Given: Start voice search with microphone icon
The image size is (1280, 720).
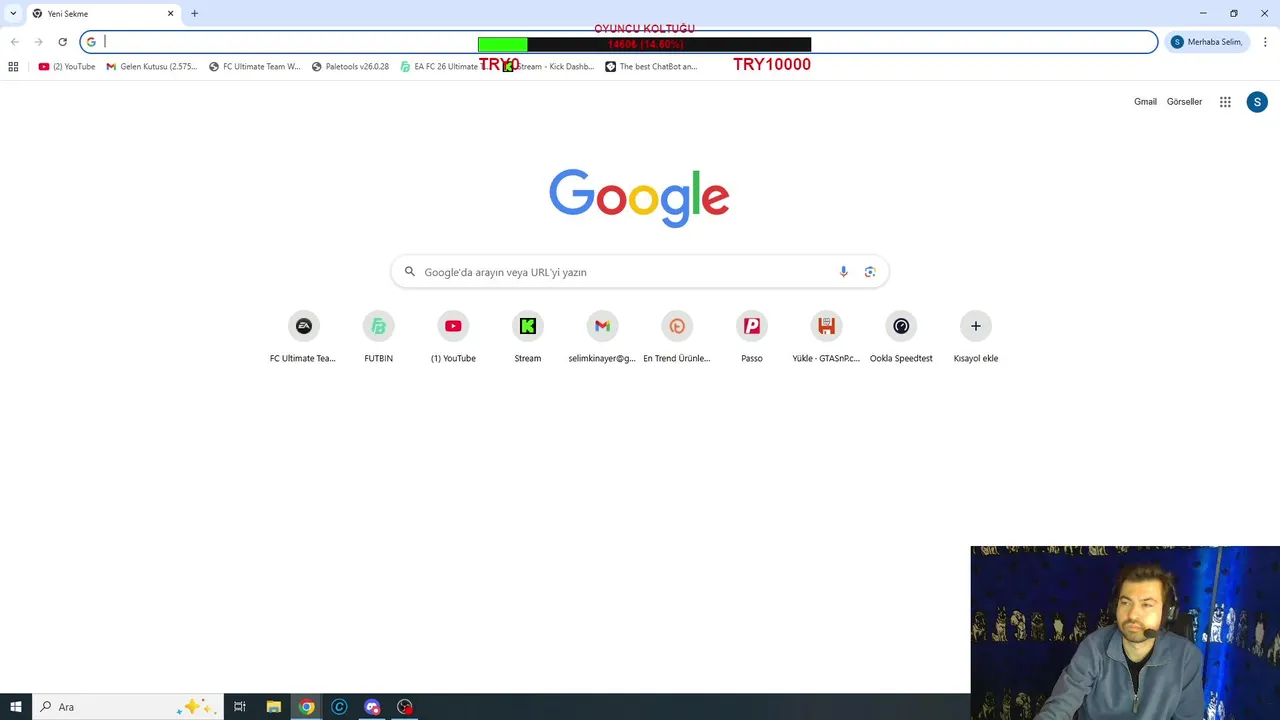Looking at the screenshot, I should [843, 272].
